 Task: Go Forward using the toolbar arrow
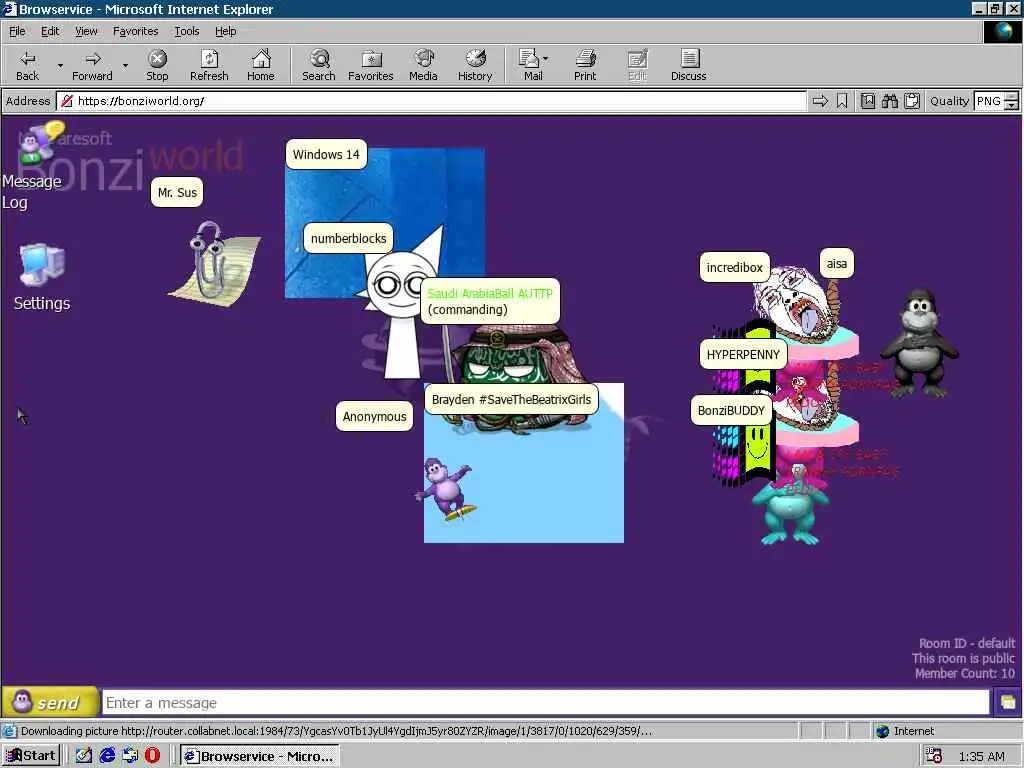click(x=92, y=65)
